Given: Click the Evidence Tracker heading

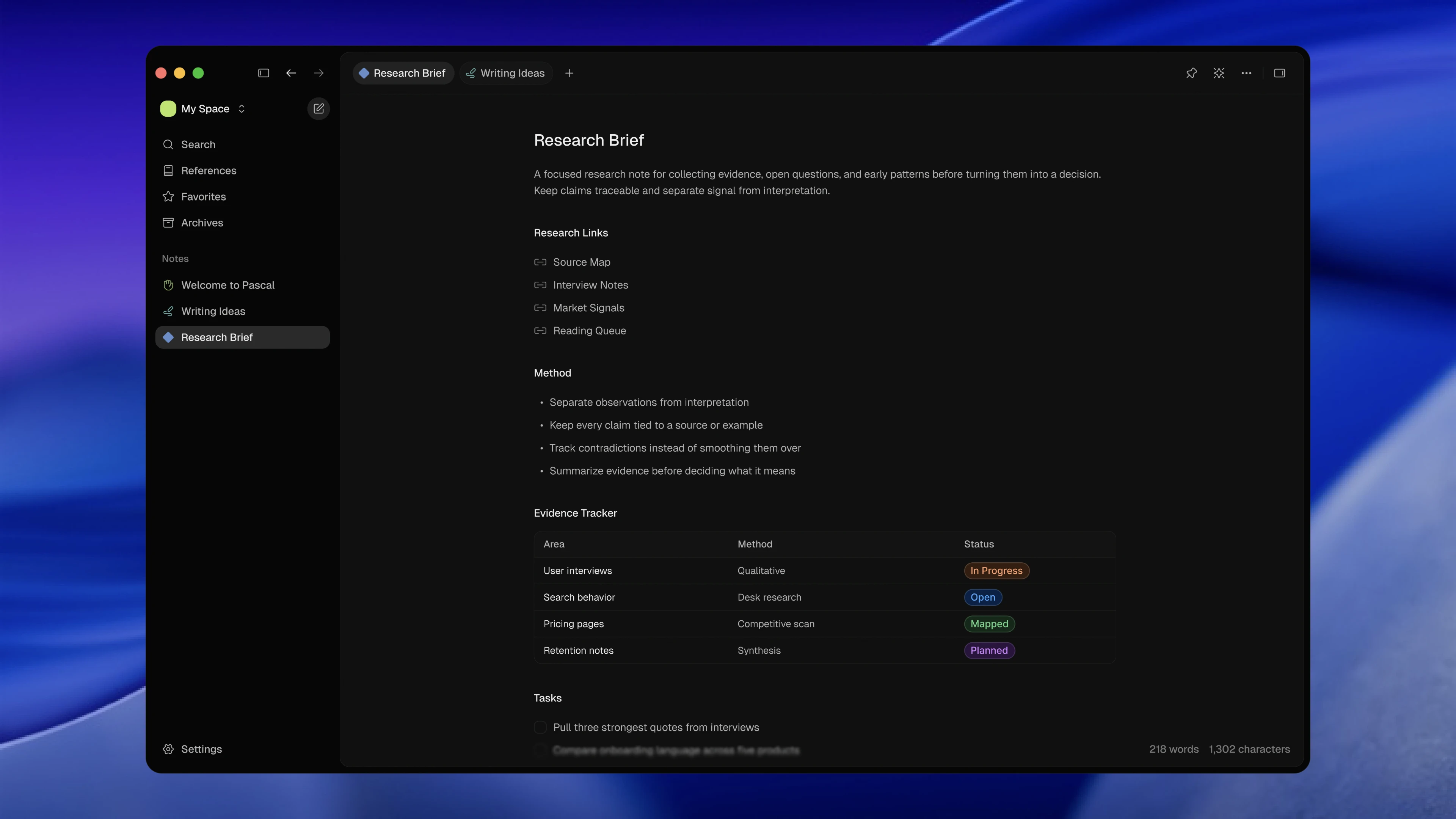Looking at the screenshot, I should [576, 513].
